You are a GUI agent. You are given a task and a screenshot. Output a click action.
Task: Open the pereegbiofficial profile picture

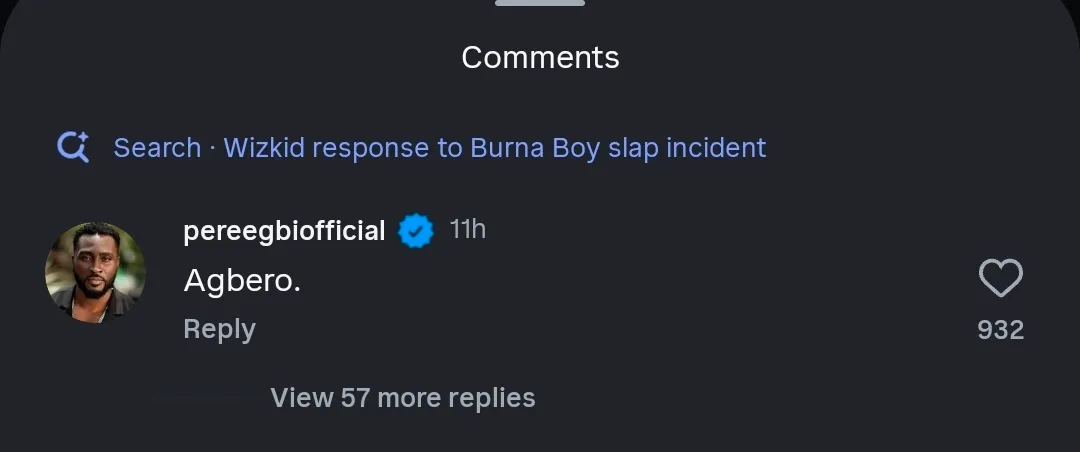click(x=95, y=273)
